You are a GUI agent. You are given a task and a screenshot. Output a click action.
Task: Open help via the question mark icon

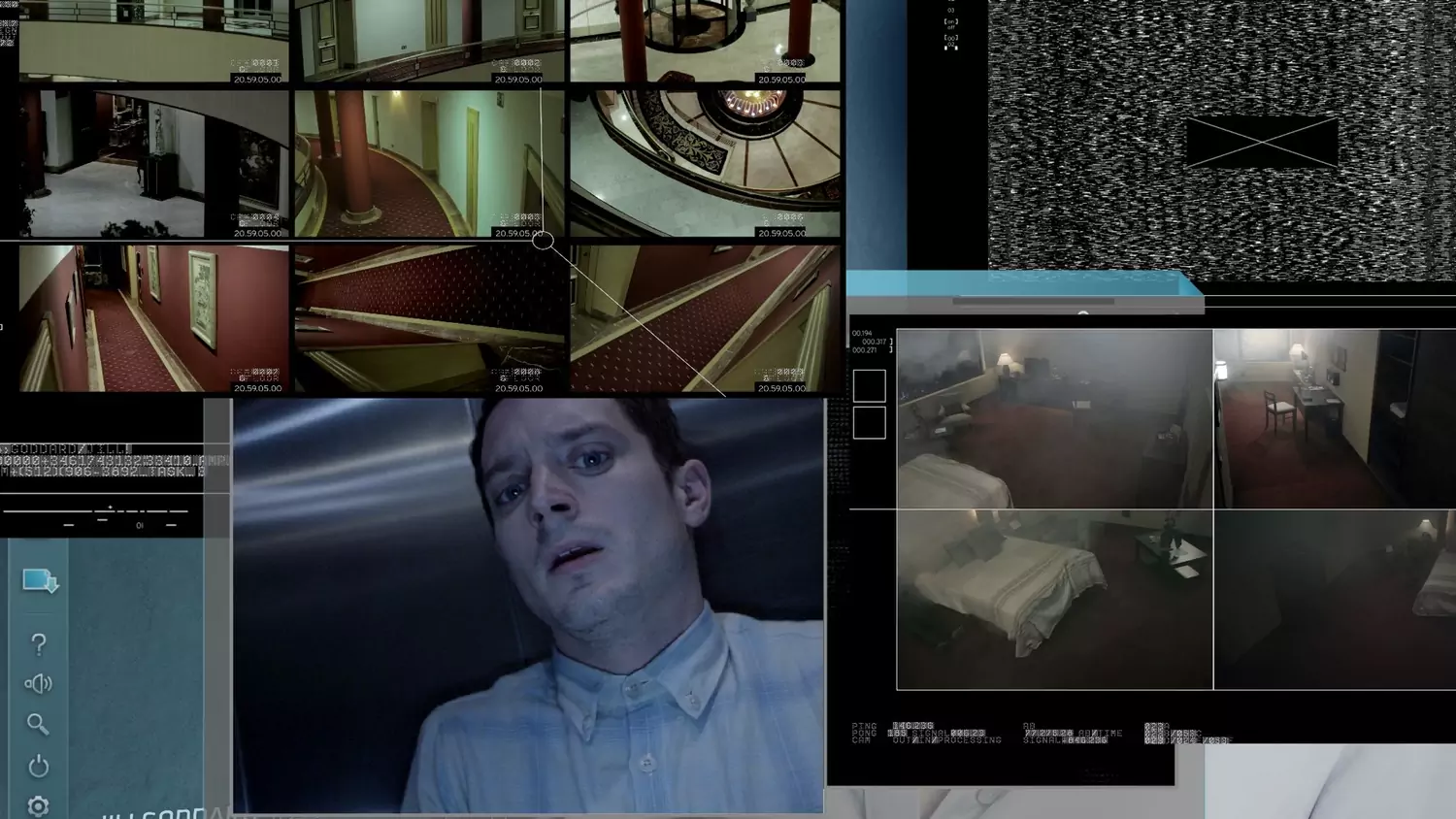pos(39,643)
